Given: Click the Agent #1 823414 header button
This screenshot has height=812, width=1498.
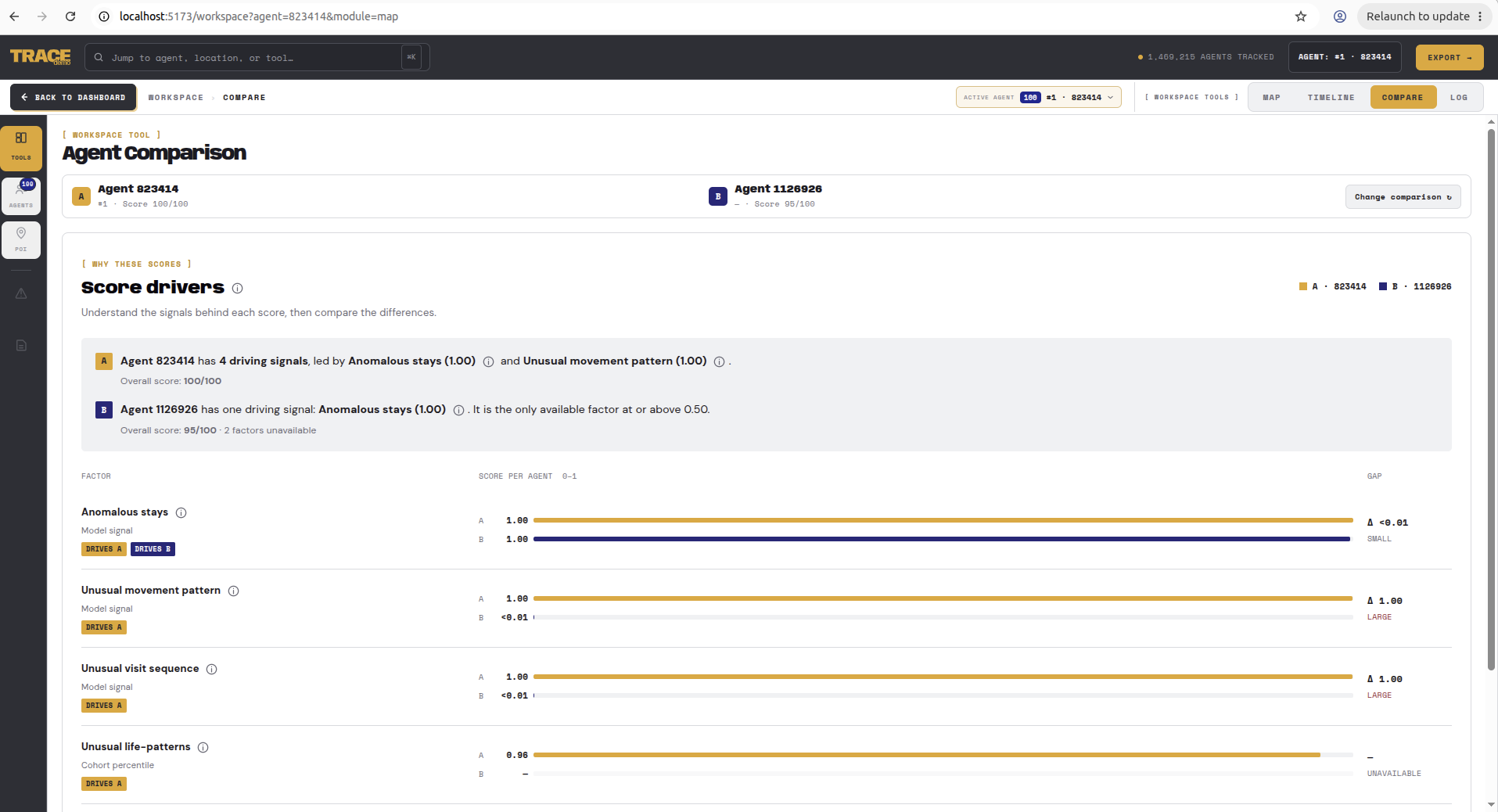Looking at the screenshot, I should (1345, 57).
